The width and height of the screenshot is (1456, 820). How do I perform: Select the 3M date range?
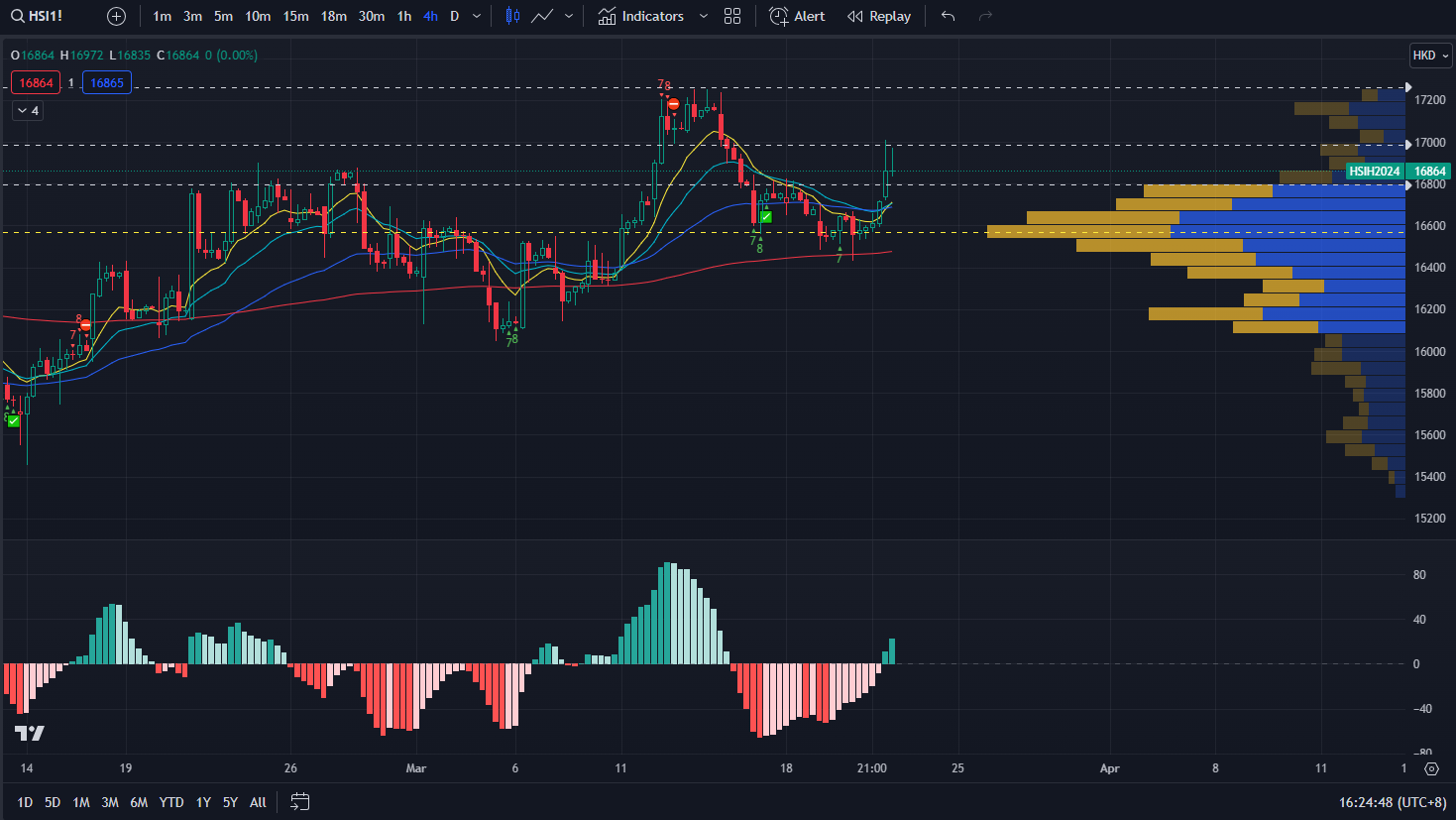click(x=110, y=802)
